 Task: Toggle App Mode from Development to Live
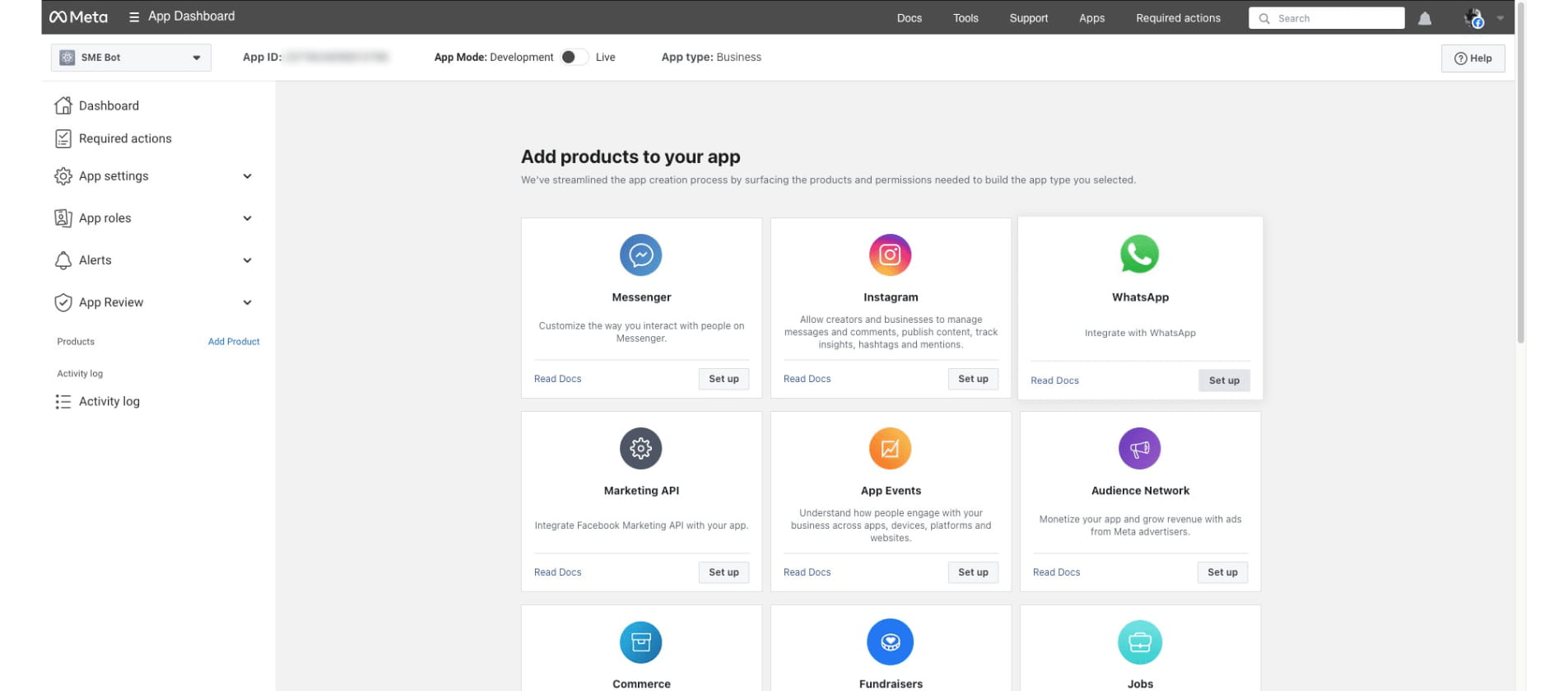575,57
